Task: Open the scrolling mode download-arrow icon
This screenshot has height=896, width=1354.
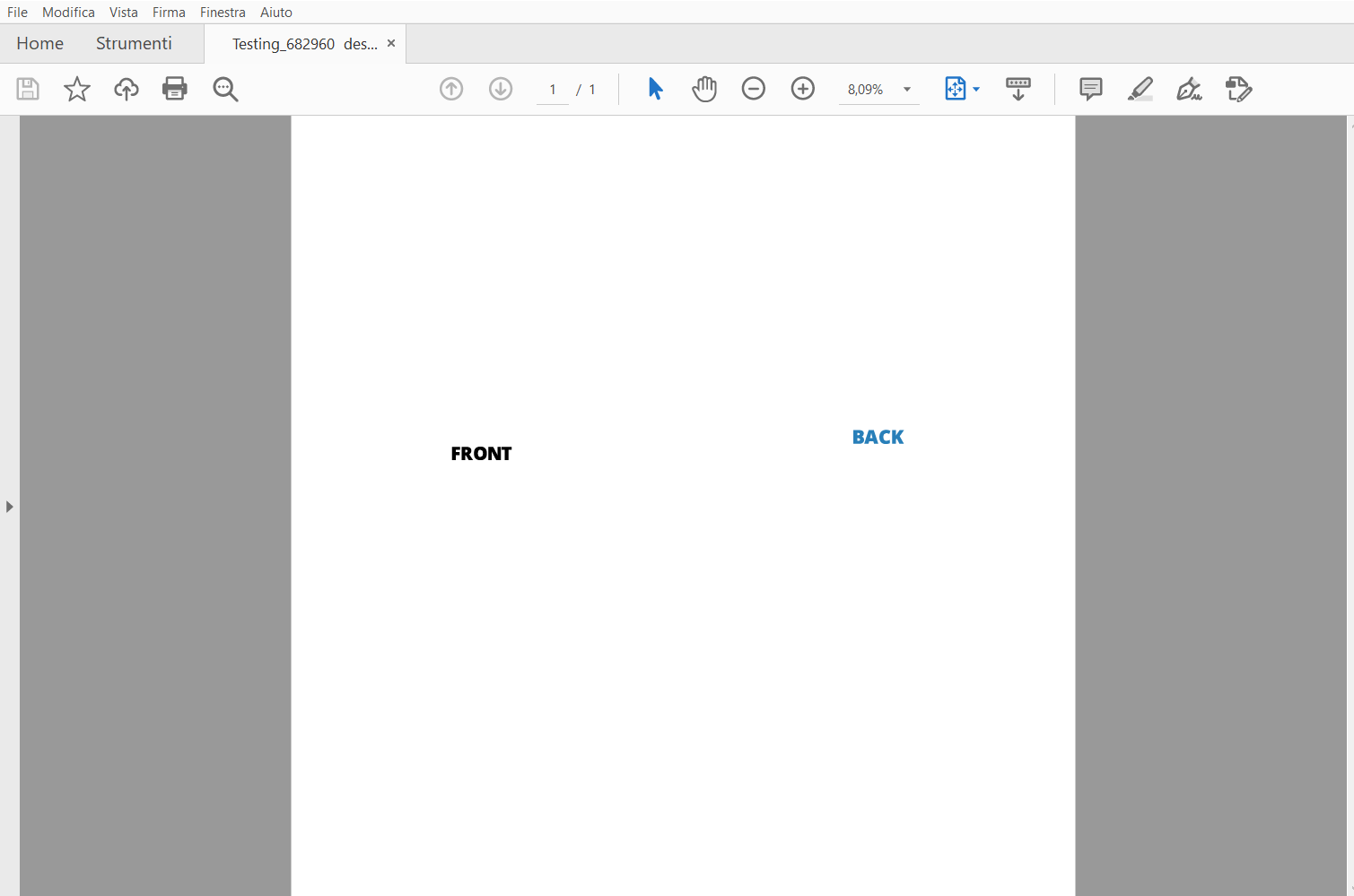Action: point(1018,89)
